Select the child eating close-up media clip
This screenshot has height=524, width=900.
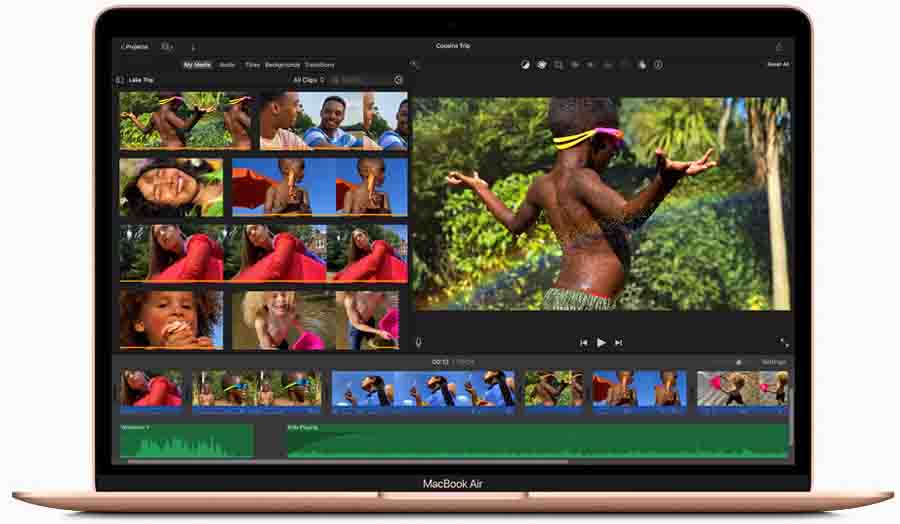point(171,320)
